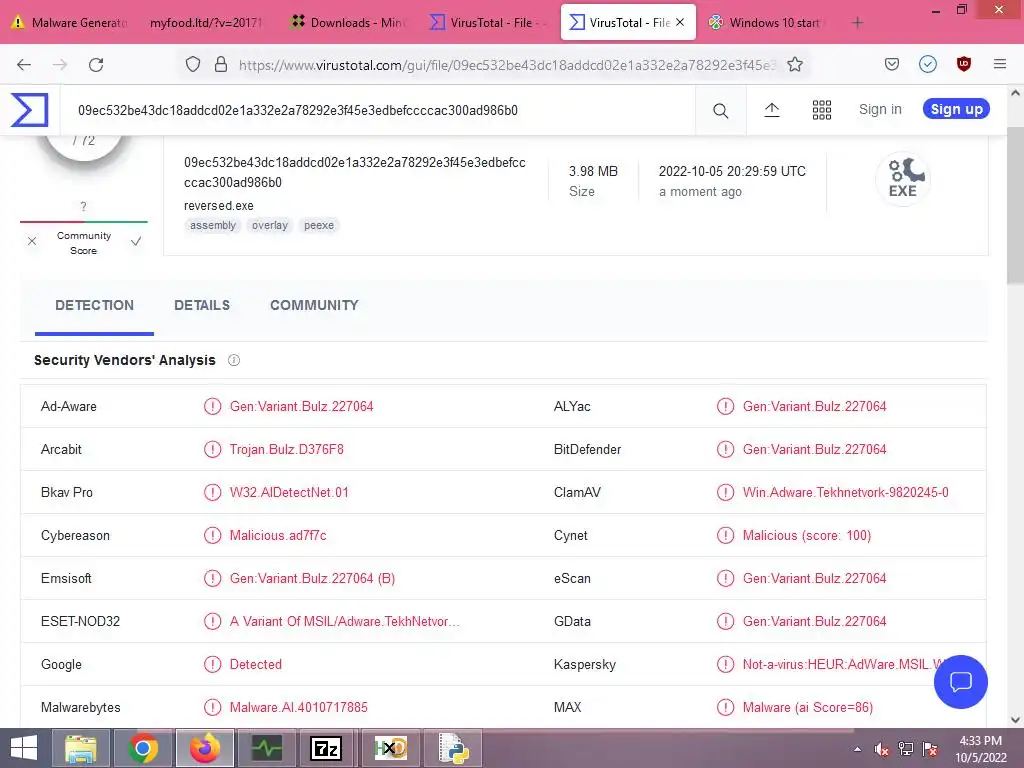
Task: Click Cynet Malicious (score: 100) result
Action: tap(807, 536)
